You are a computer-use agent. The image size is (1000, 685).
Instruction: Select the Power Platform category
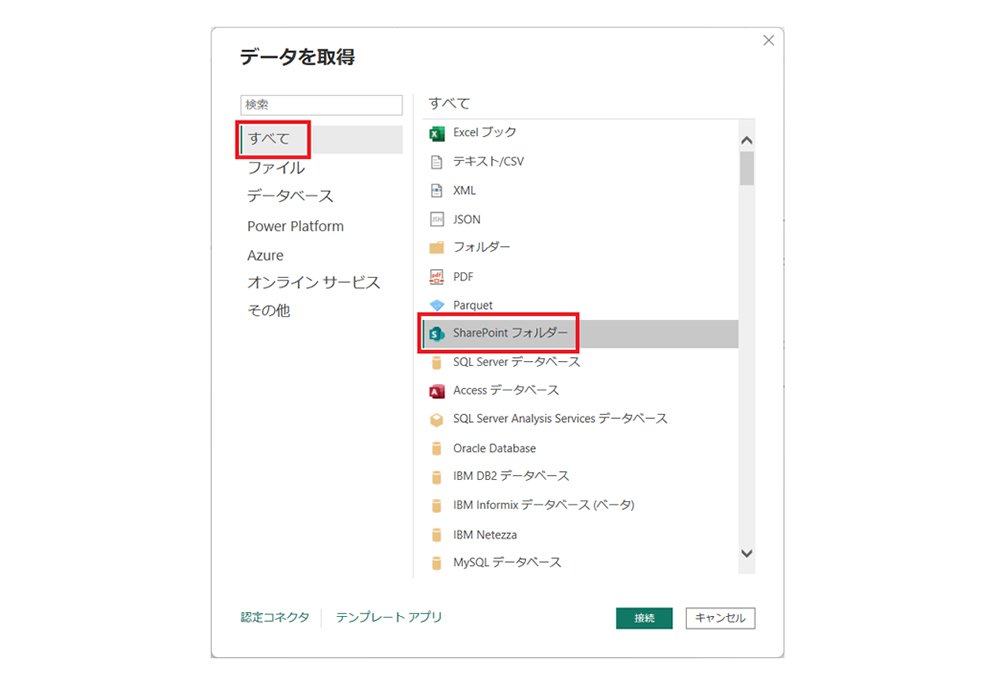[295, 226]
